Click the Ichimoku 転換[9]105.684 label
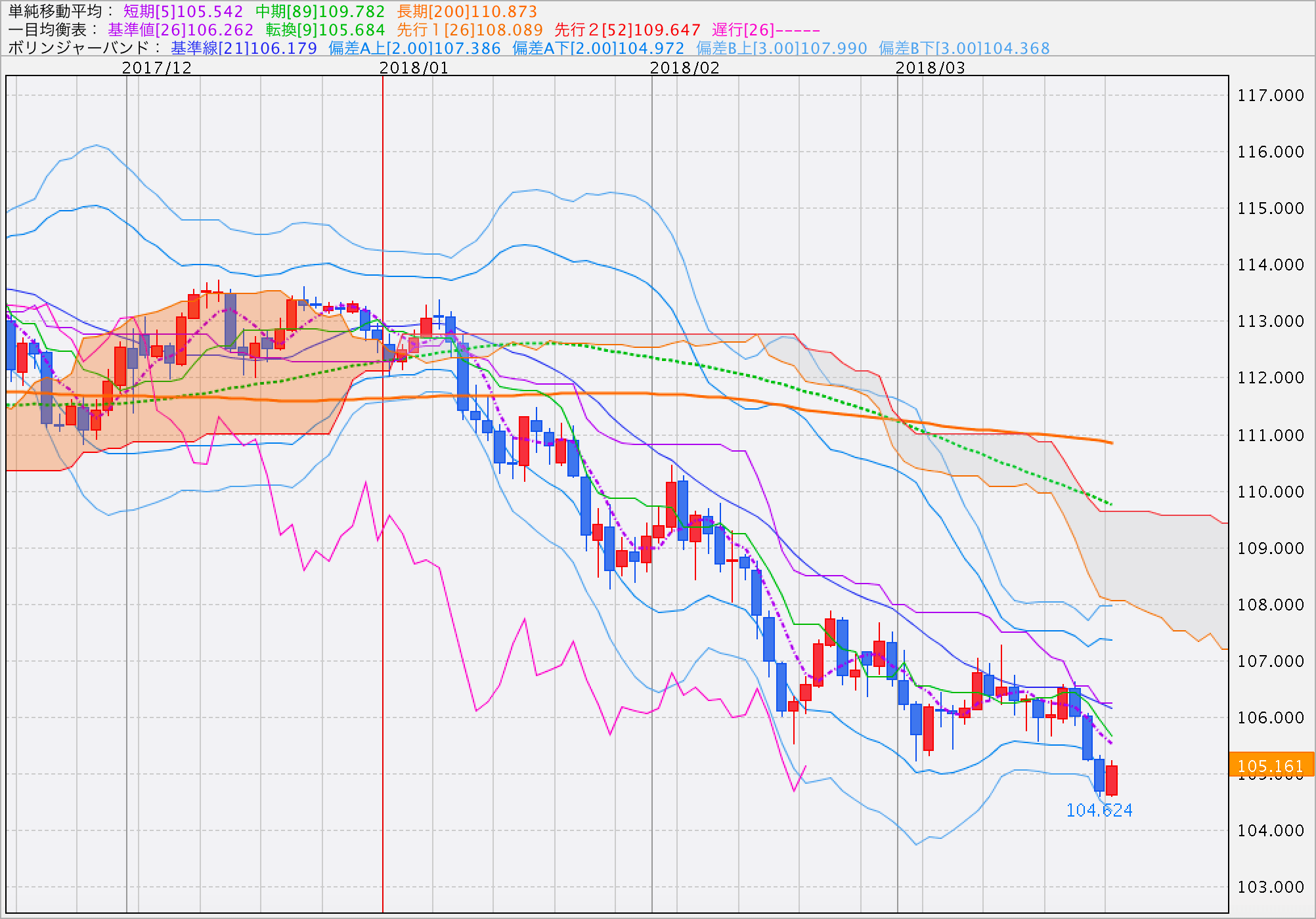The image size is (1316, 919). [x=326, y=30]
